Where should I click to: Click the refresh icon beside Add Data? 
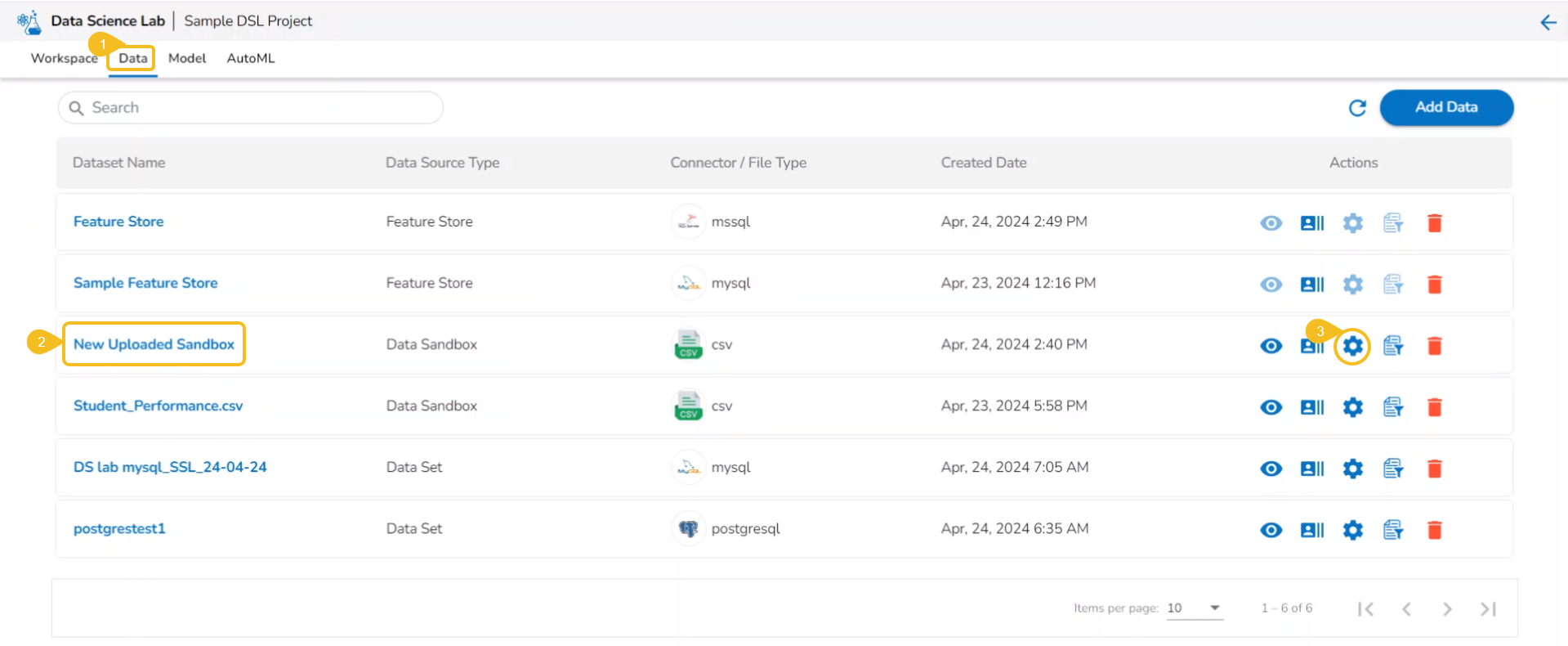point(1357,108)
